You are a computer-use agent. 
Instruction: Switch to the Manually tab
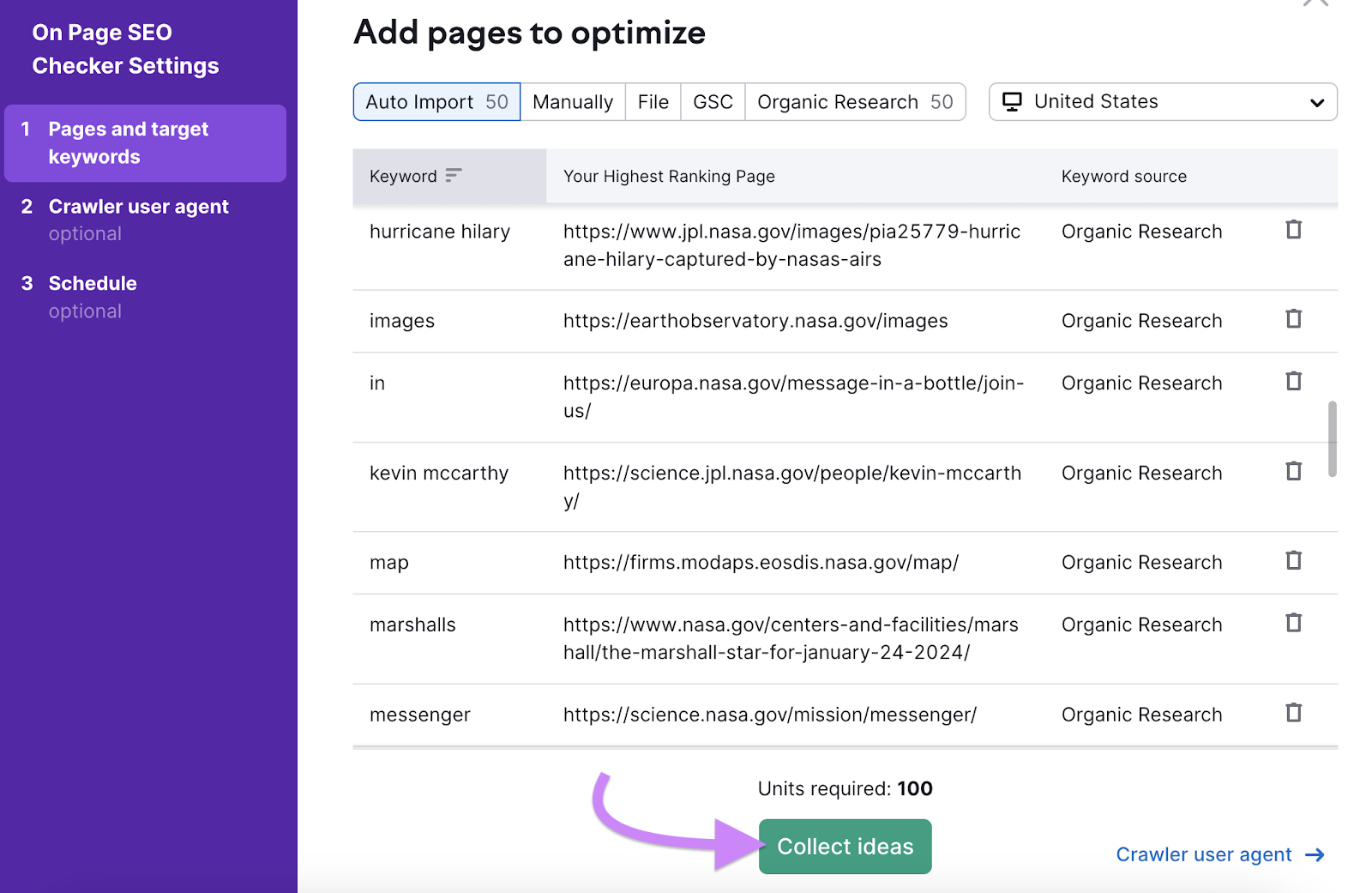[572, 101]
